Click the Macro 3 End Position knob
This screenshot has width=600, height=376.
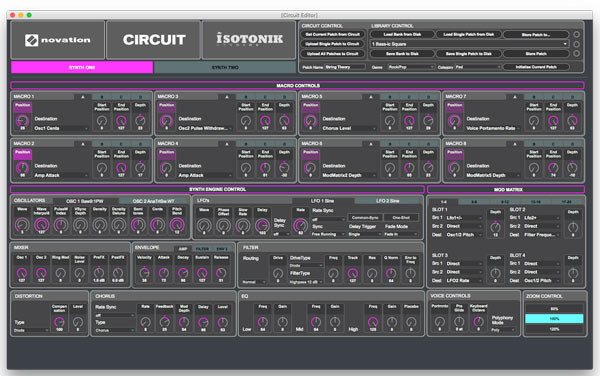[x=265, y=121]
